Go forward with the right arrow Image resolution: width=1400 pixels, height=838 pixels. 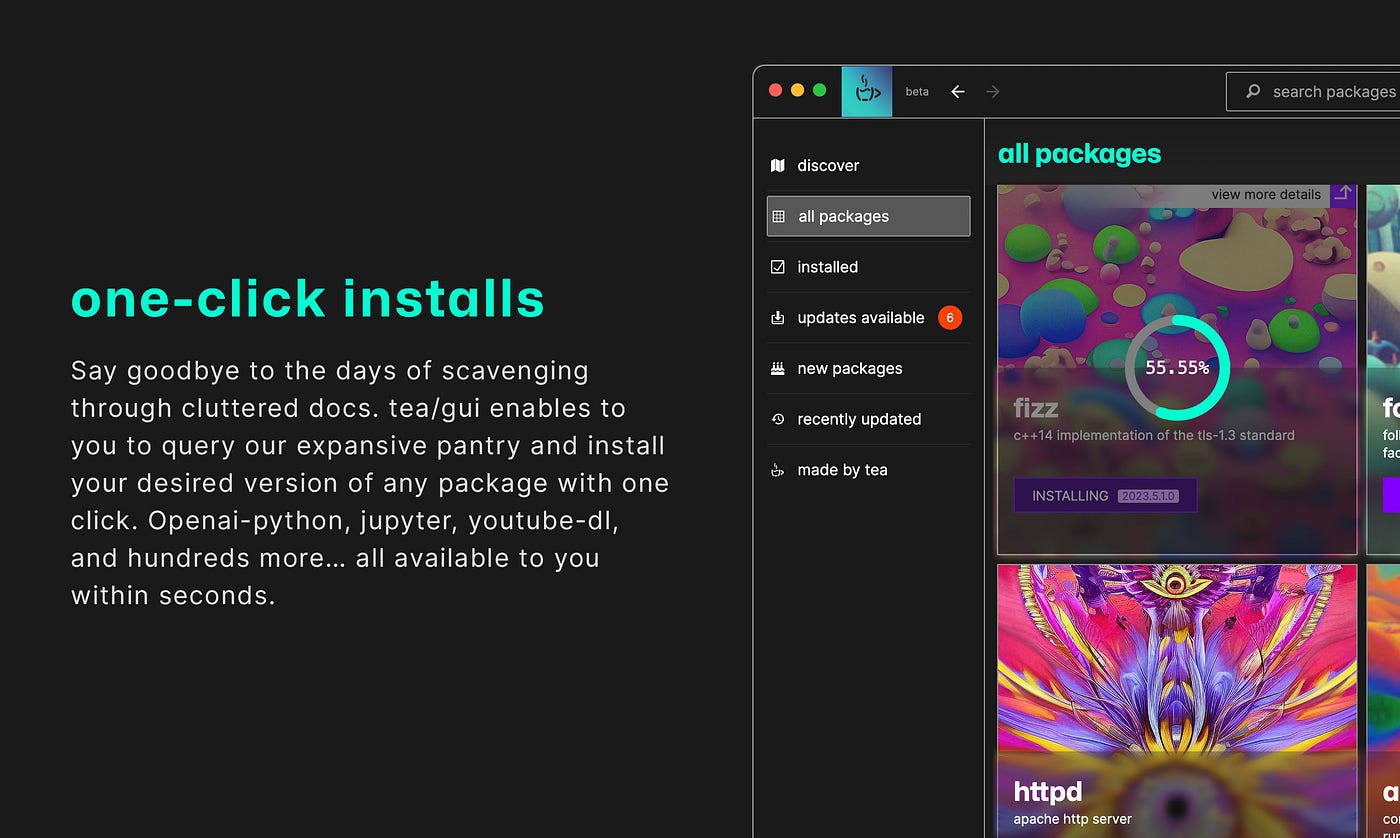(x=992, y=92)
